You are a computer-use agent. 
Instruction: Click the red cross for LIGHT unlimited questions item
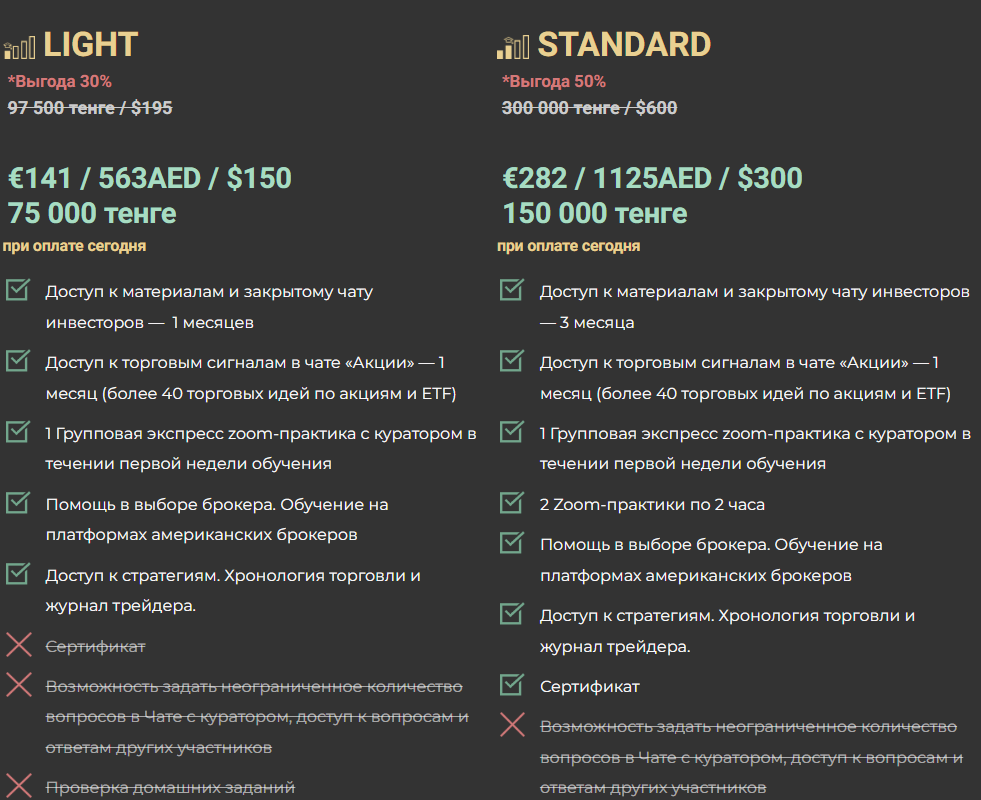click(x=19, y=685)
